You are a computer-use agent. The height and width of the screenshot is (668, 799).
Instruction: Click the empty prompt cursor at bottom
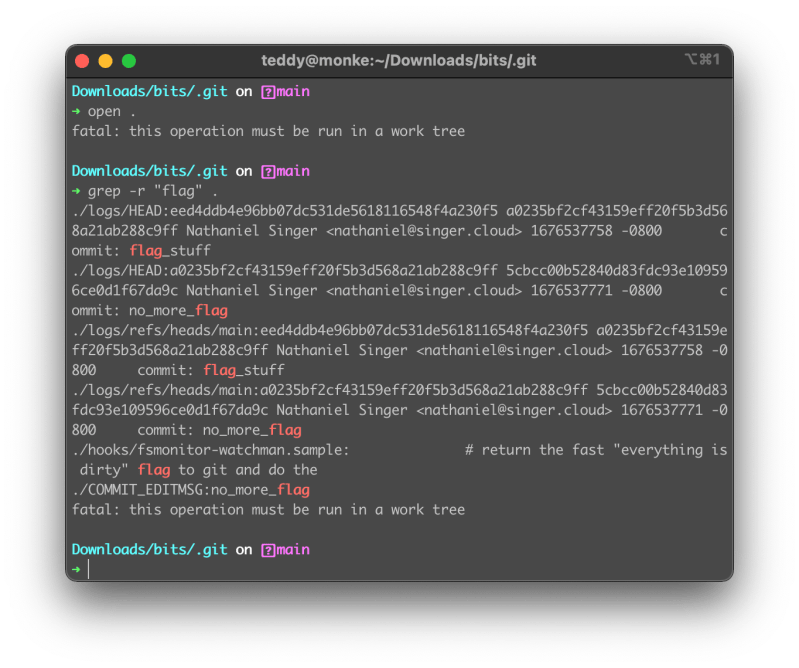click(x=89, y=570)
